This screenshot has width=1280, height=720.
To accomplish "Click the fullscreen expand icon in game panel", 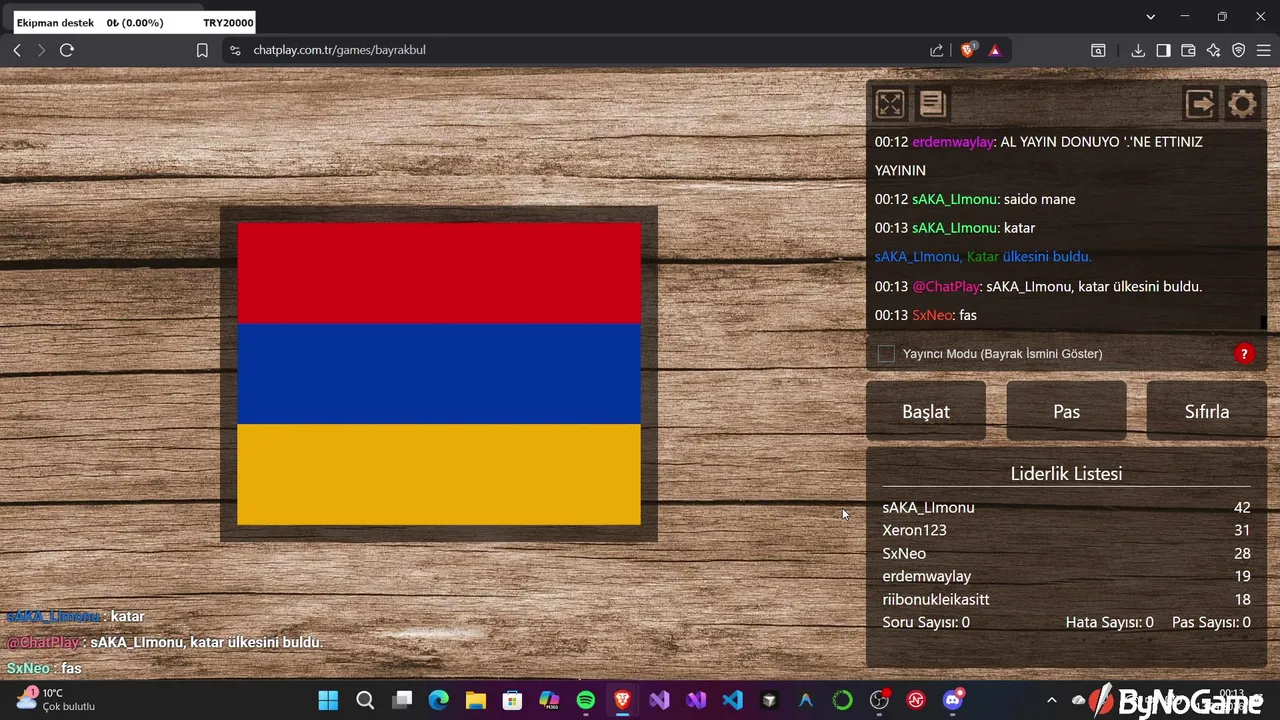I will [x=889, y=104].
